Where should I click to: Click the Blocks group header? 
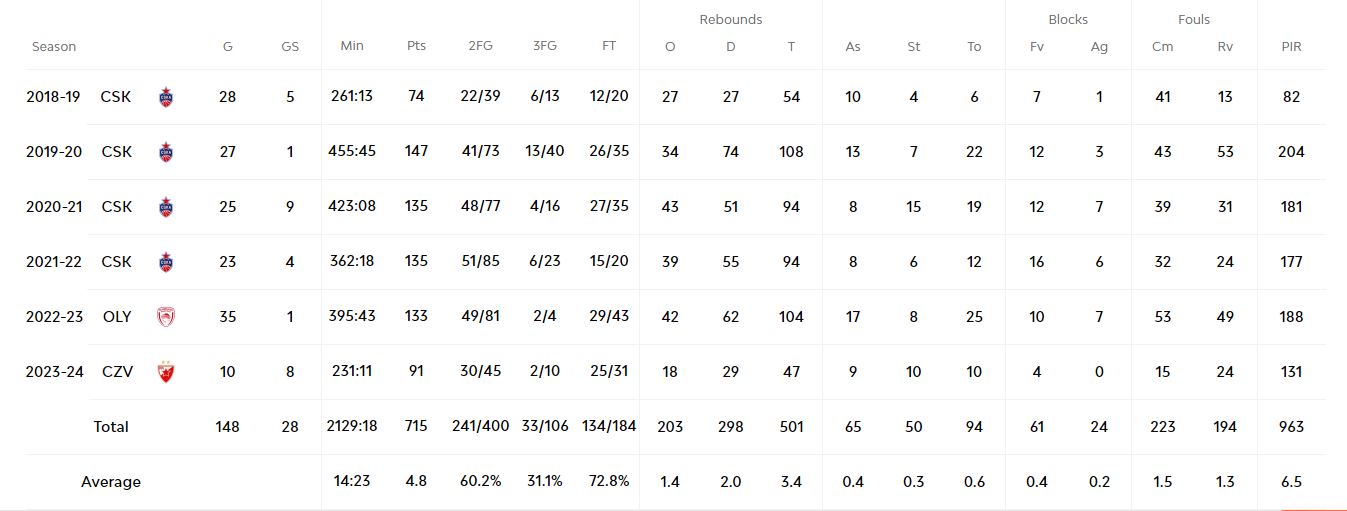pos(1068,20)
